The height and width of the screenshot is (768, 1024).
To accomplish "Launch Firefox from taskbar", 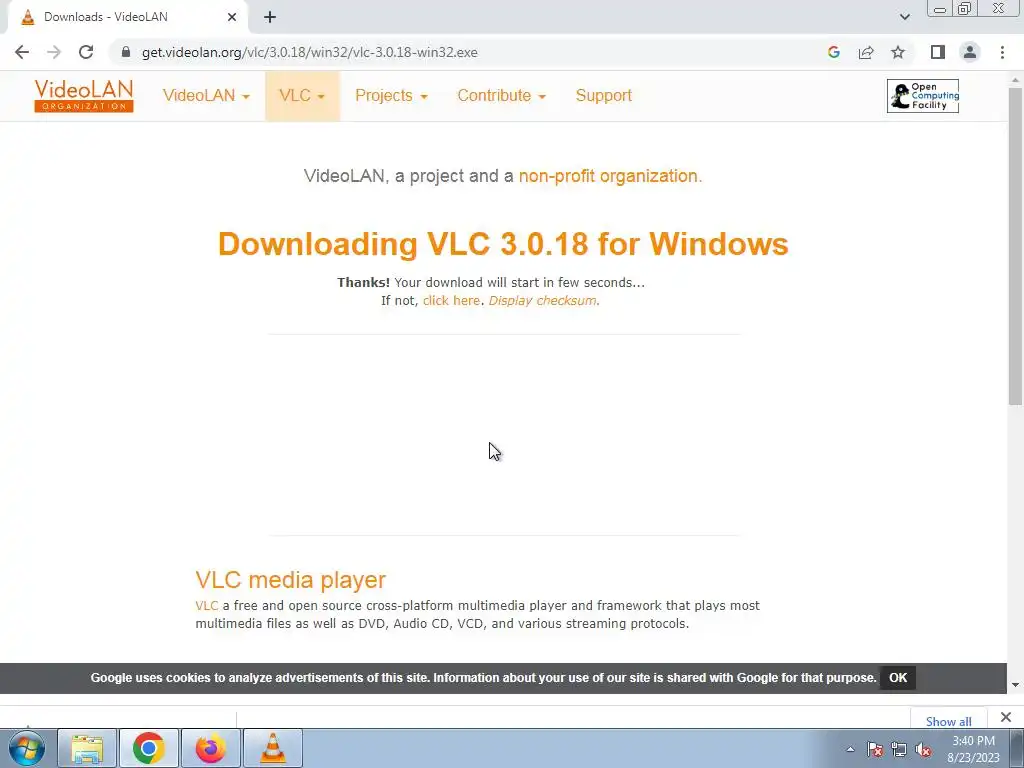I will (210, 748).
